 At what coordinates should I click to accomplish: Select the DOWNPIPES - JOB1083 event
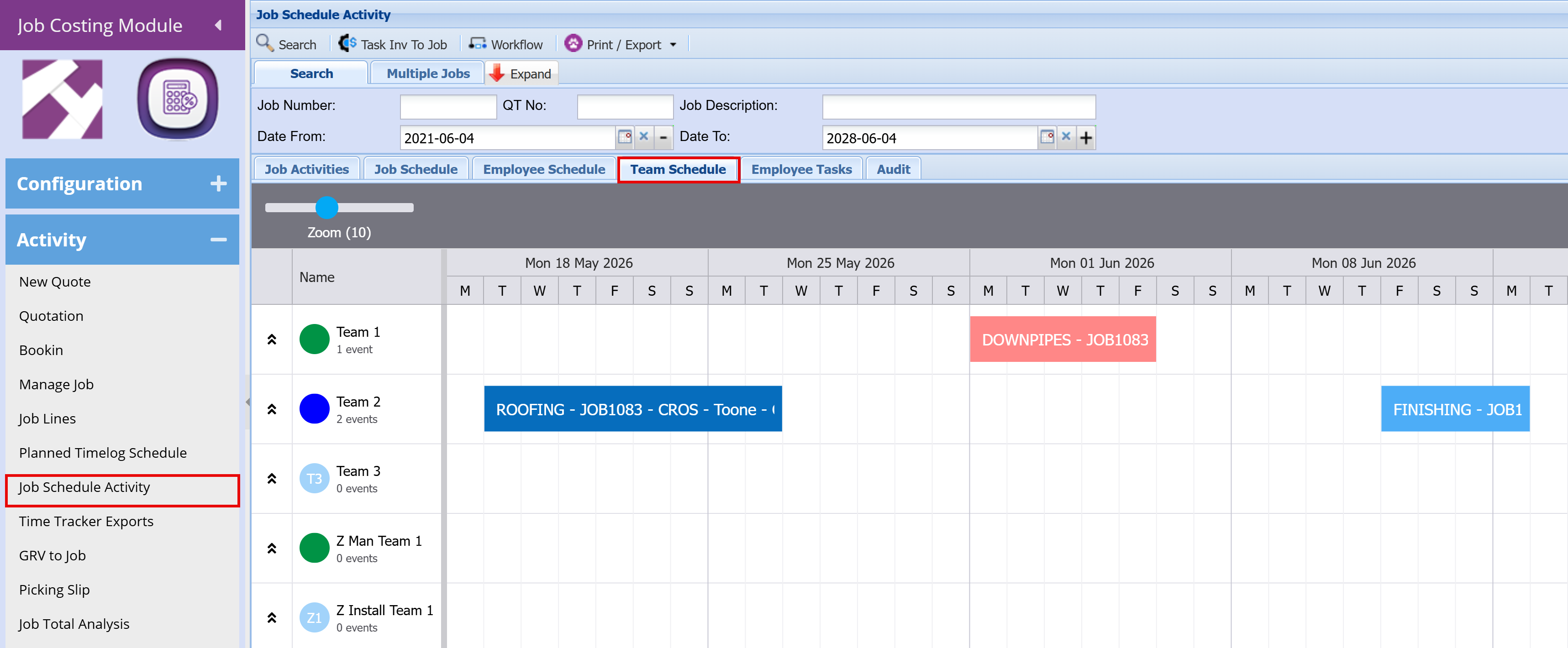1063,340
